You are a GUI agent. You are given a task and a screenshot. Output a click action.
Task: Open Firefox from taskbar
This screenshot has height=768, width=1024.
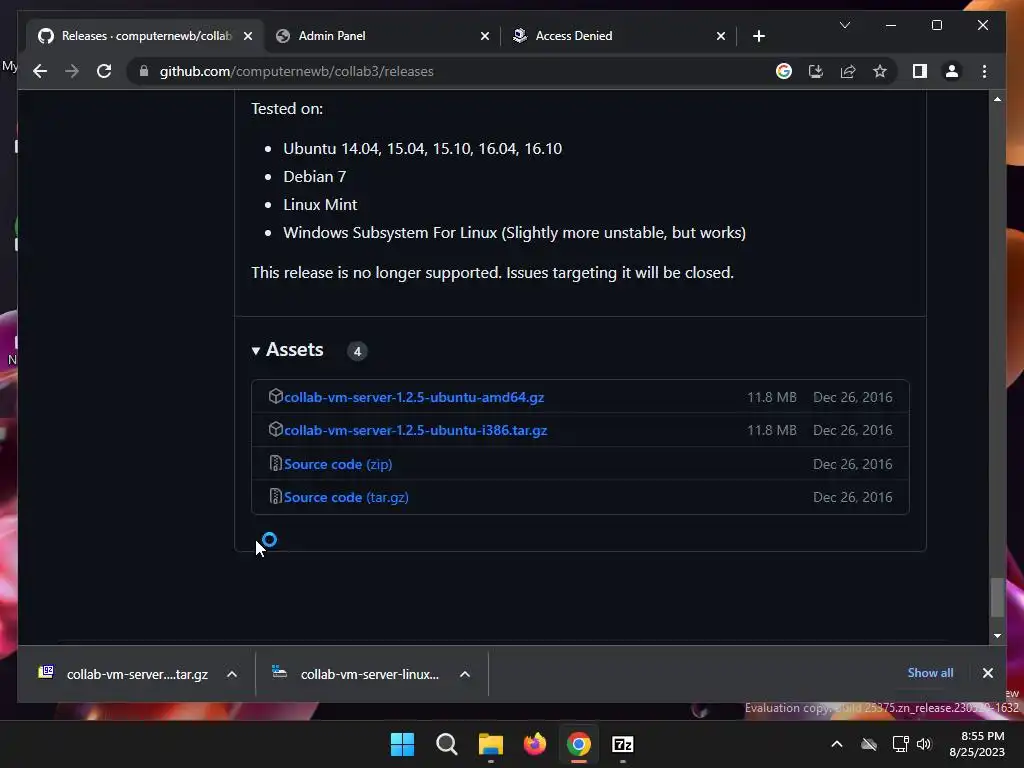(x=535, y=744)
